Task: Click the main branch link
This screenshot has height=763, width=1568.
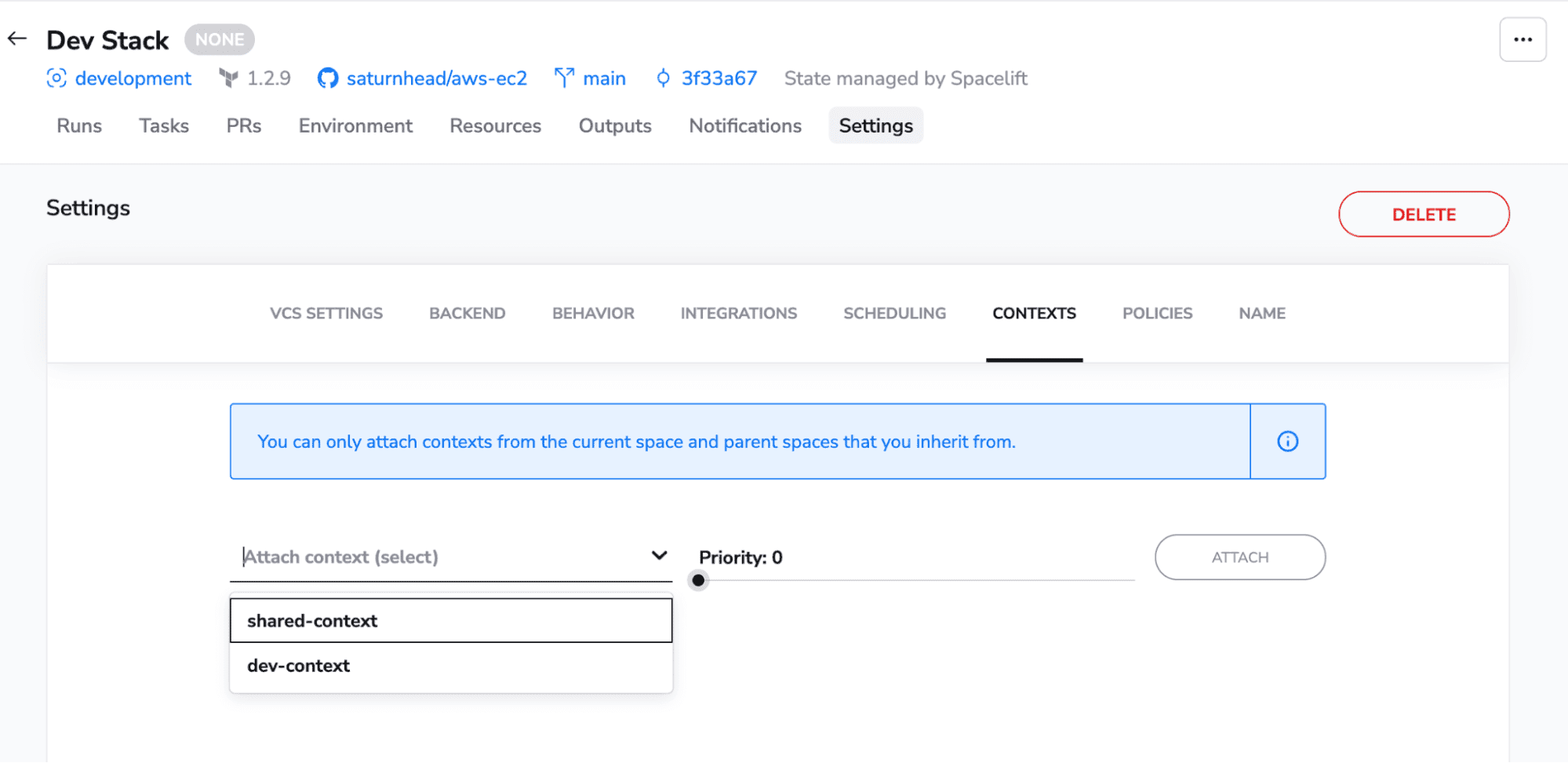Action: [x=605, y=78]
